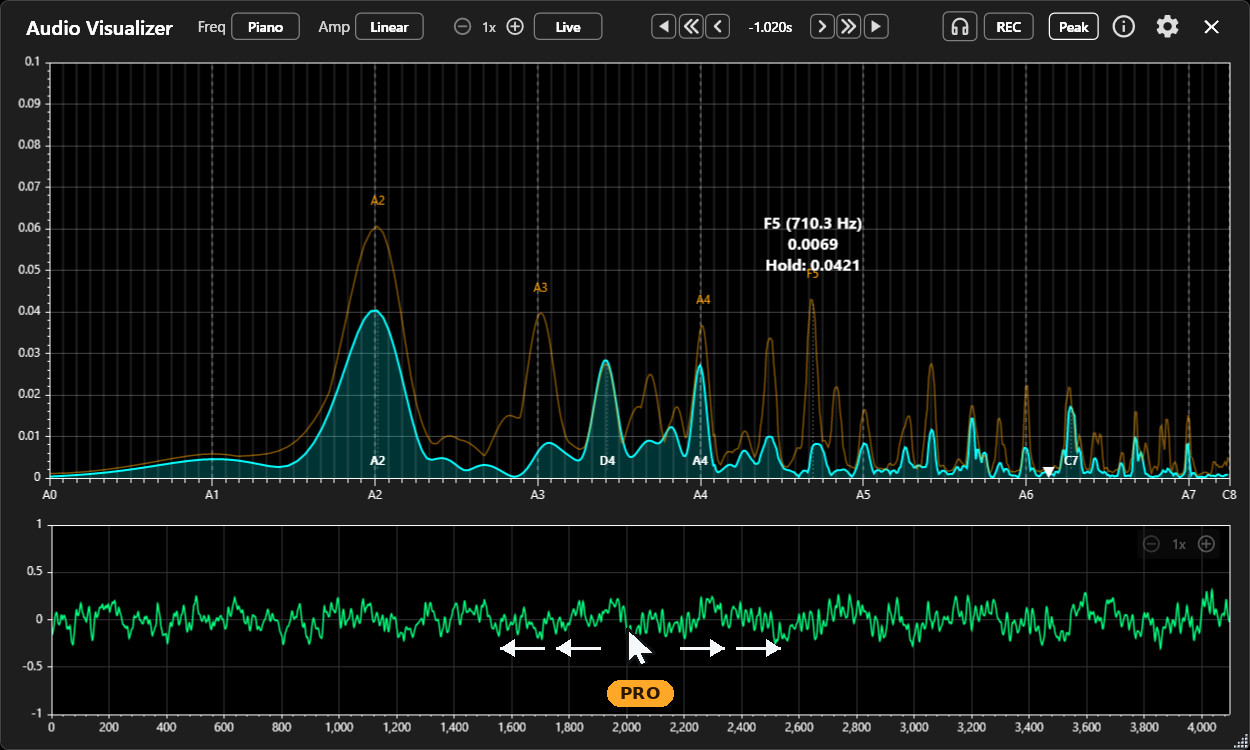This screenshot has width=1250, height=750.
Task: Zoom out waveform with lower minus icon
Action: [1151, 544]
